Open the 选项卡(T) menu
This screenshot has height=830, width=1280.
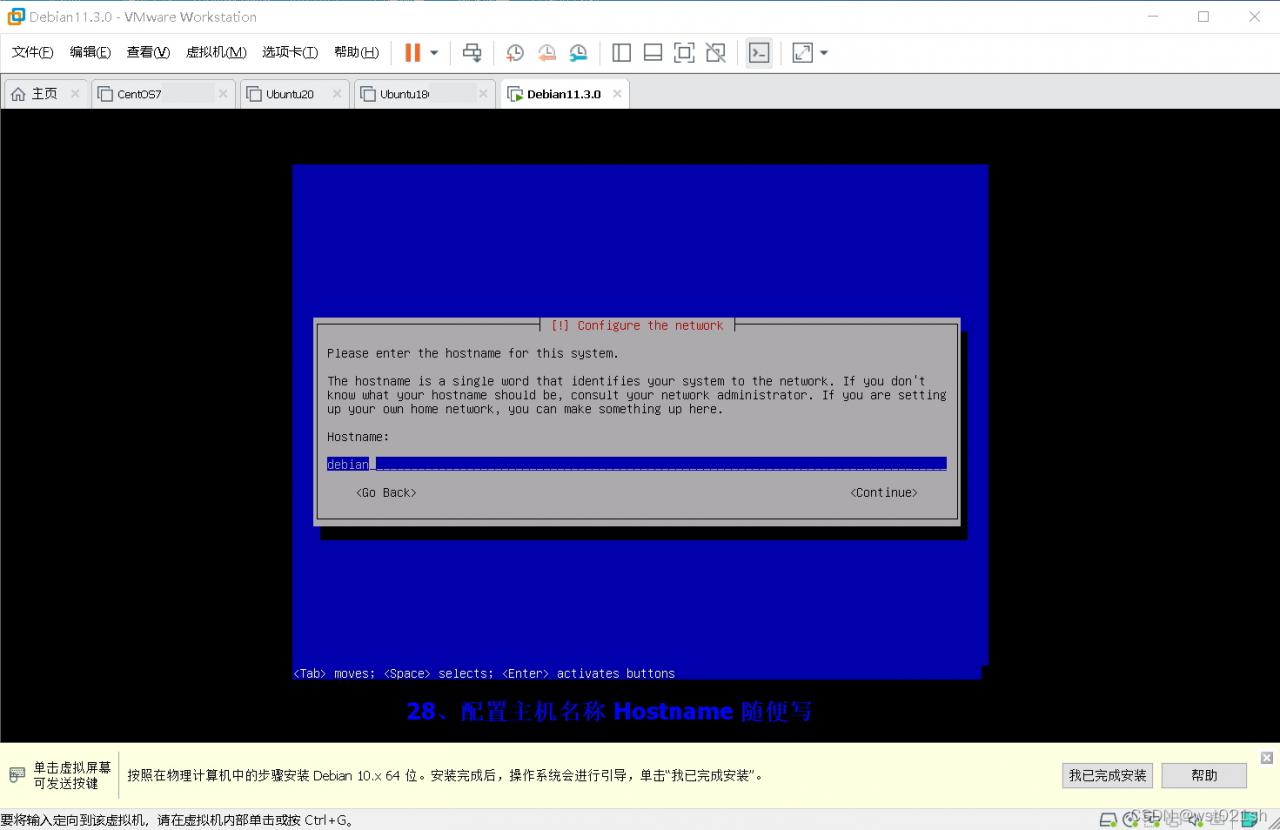point(290,53)
